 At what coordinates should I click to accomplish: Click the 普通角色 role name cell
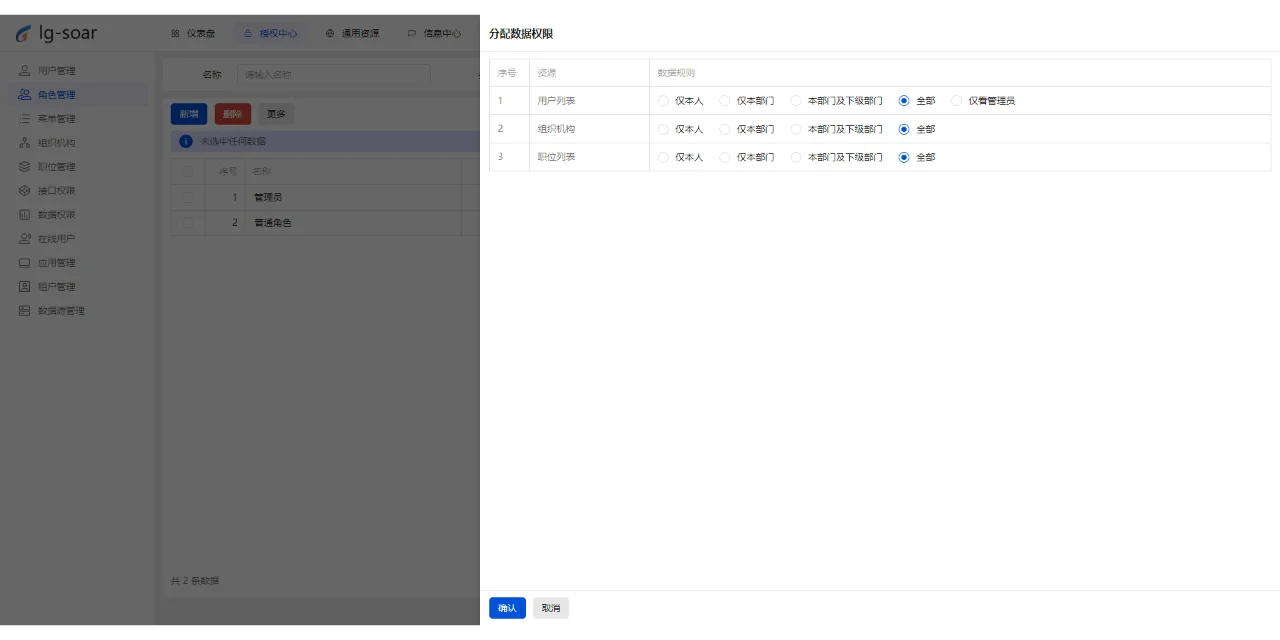[352, 223]
